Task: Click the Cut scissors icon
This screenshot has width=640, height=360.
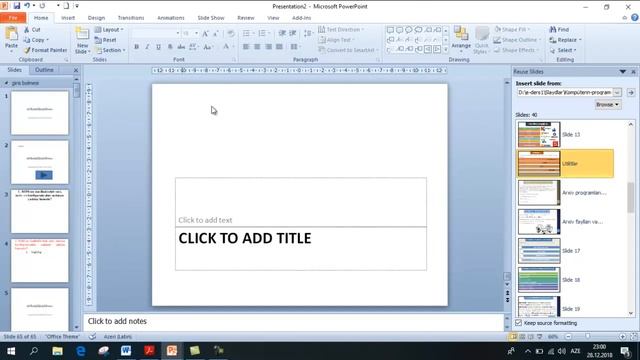Action: click(27, 29)
